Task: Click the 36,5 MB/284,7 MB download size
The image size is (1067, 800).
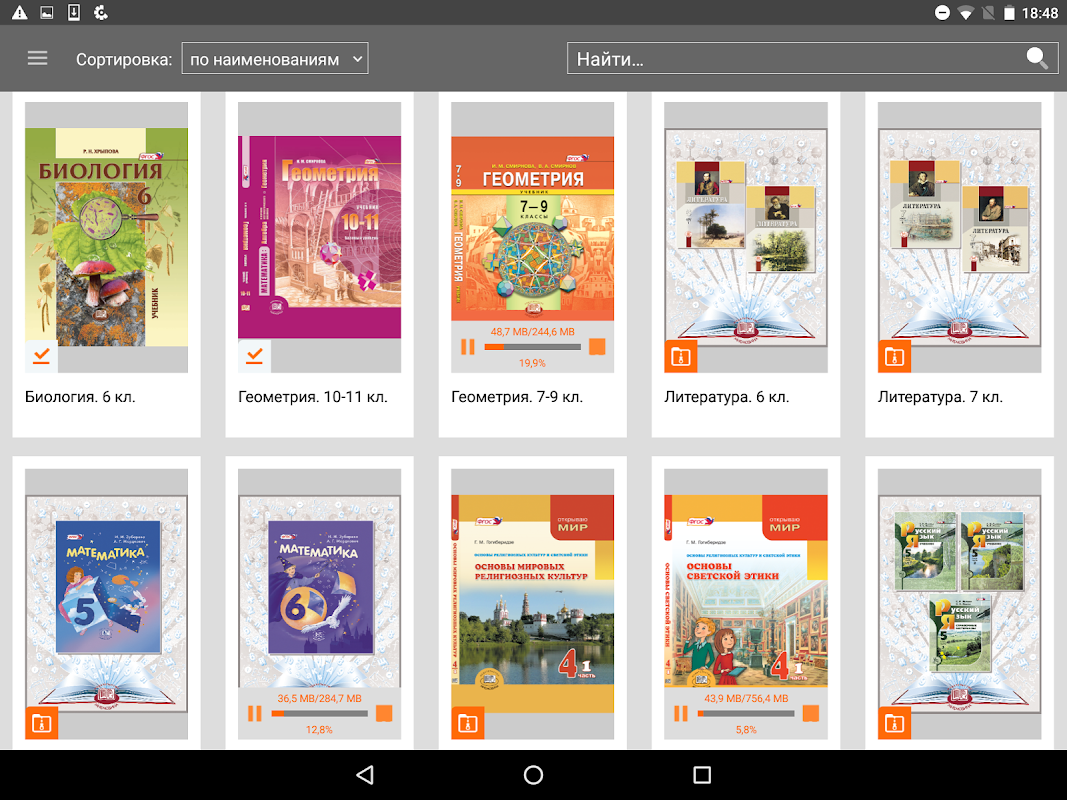Action: 319,699
